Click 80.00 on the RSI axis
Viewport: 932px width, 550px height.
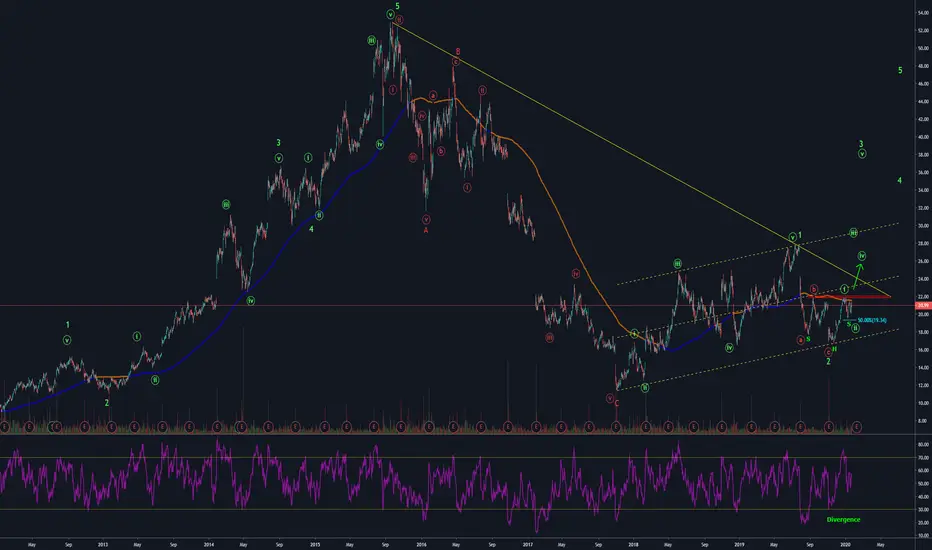pos(923,445)
